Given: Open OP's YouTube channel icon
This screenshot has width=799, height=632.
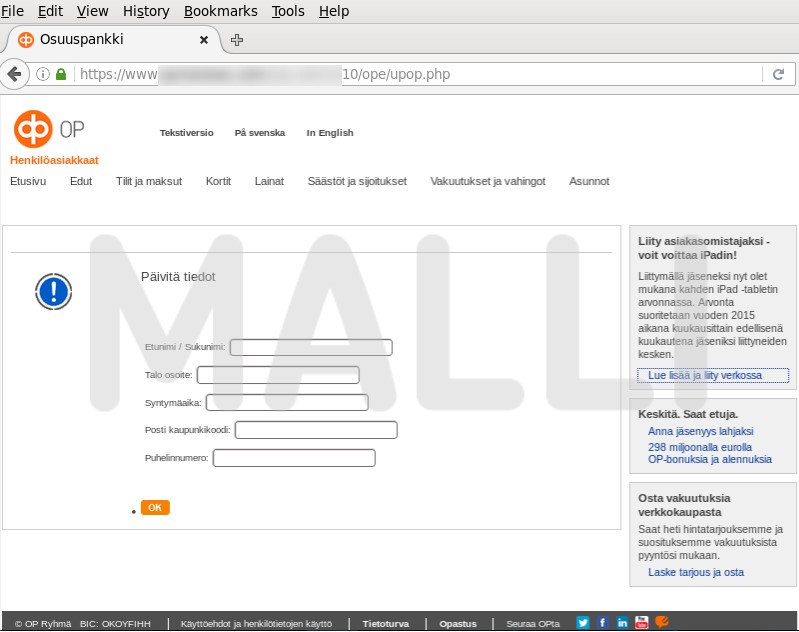Looking at the screenshot, I should pyautogui.click(x=642, y=623).
